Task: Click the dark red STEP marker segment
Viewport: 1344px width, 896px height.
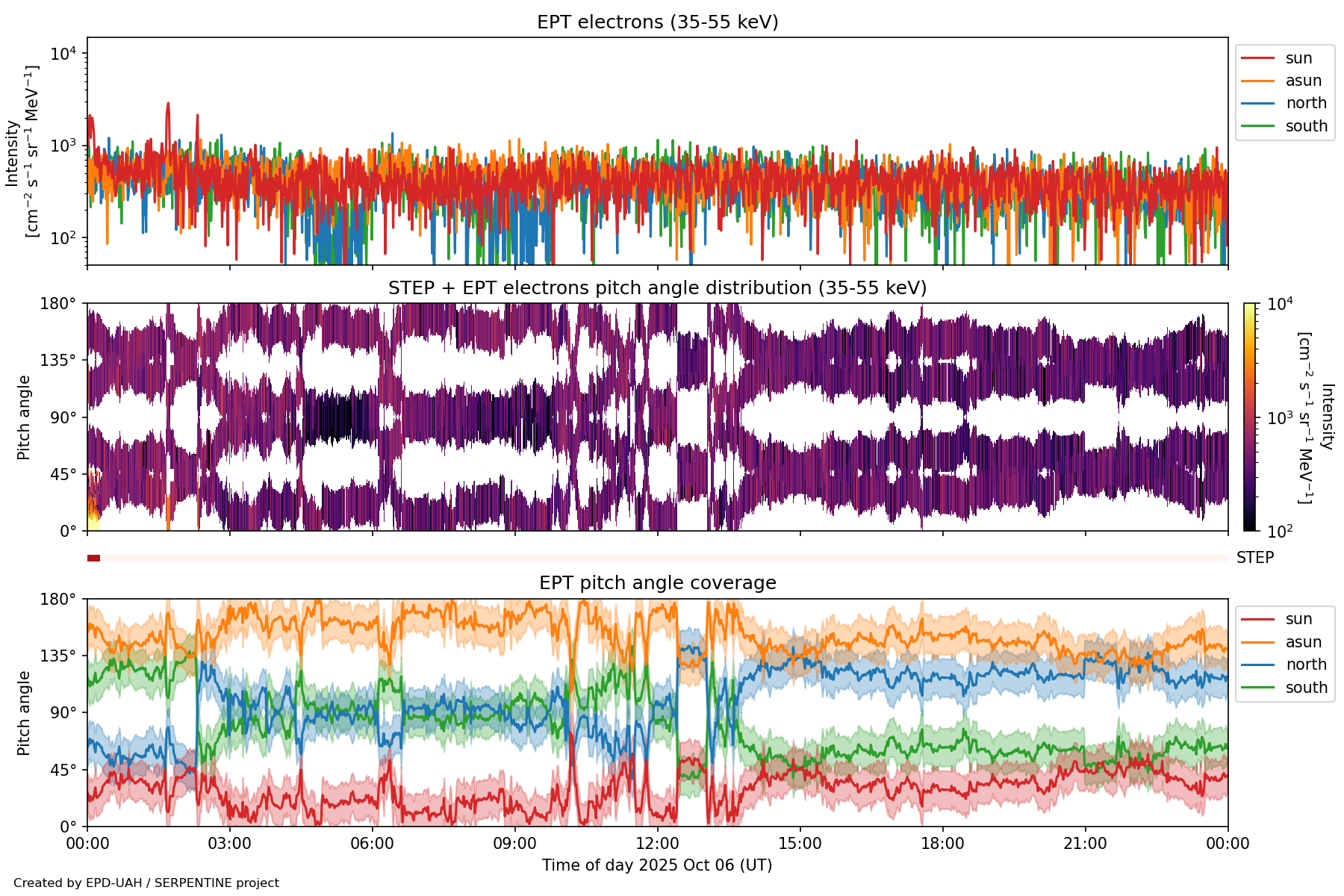Action: (x=93, y=558)
